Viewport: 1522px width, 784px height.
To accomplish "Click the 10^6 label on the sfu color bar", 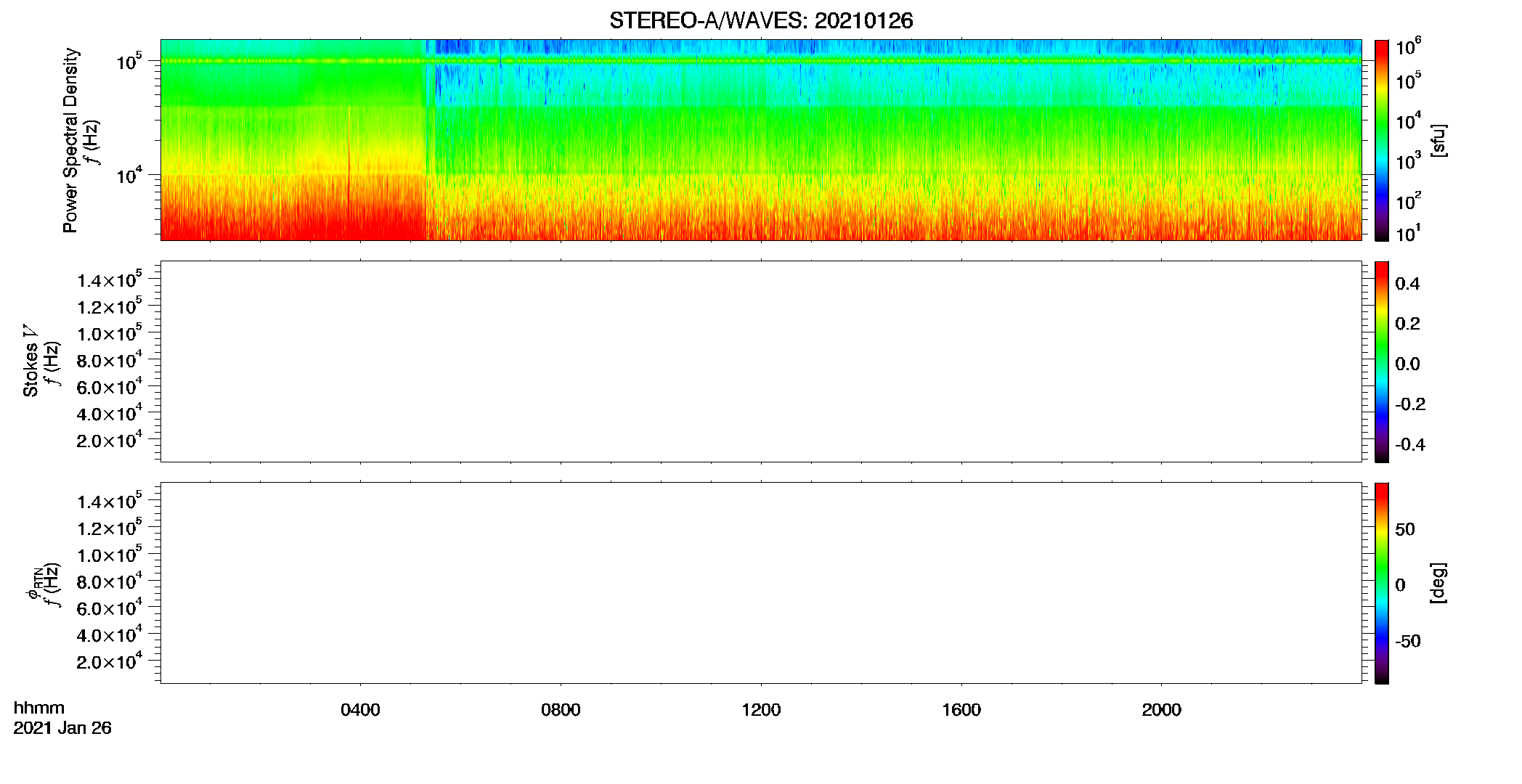I will coord(1409,46).
